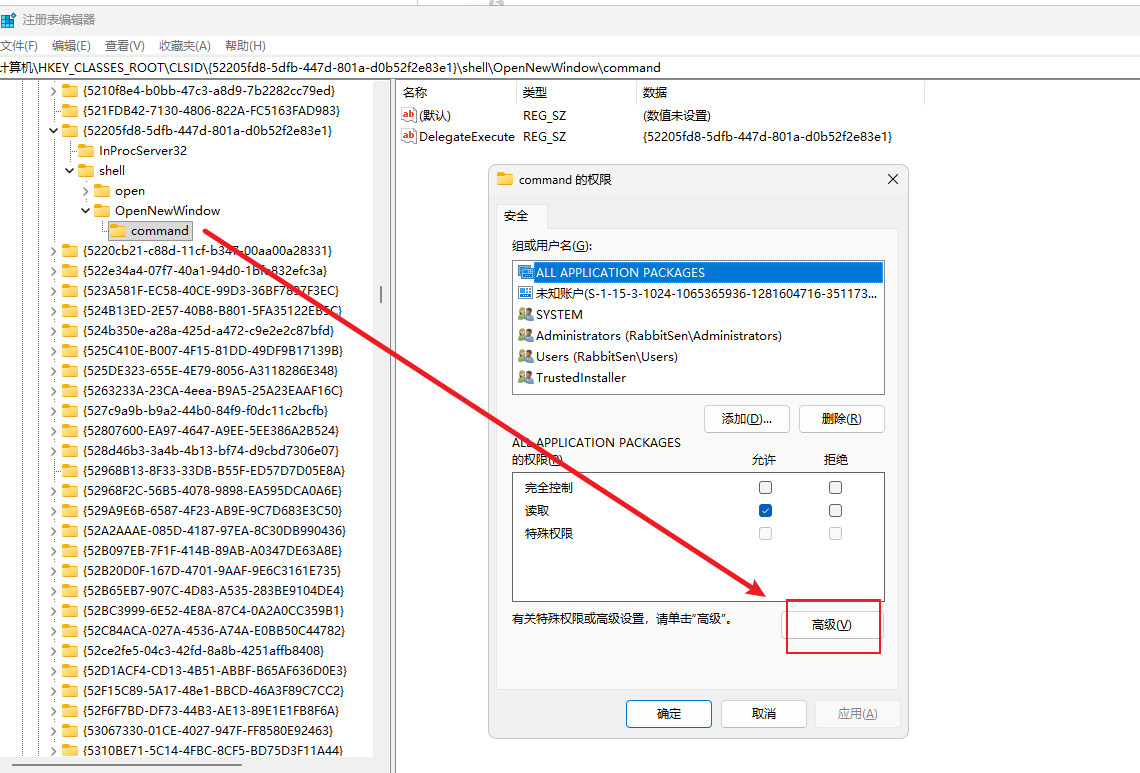Viewport: 1140px width, 773px height.
Task: Click the 名称 column header
Action: click(457, 92)
